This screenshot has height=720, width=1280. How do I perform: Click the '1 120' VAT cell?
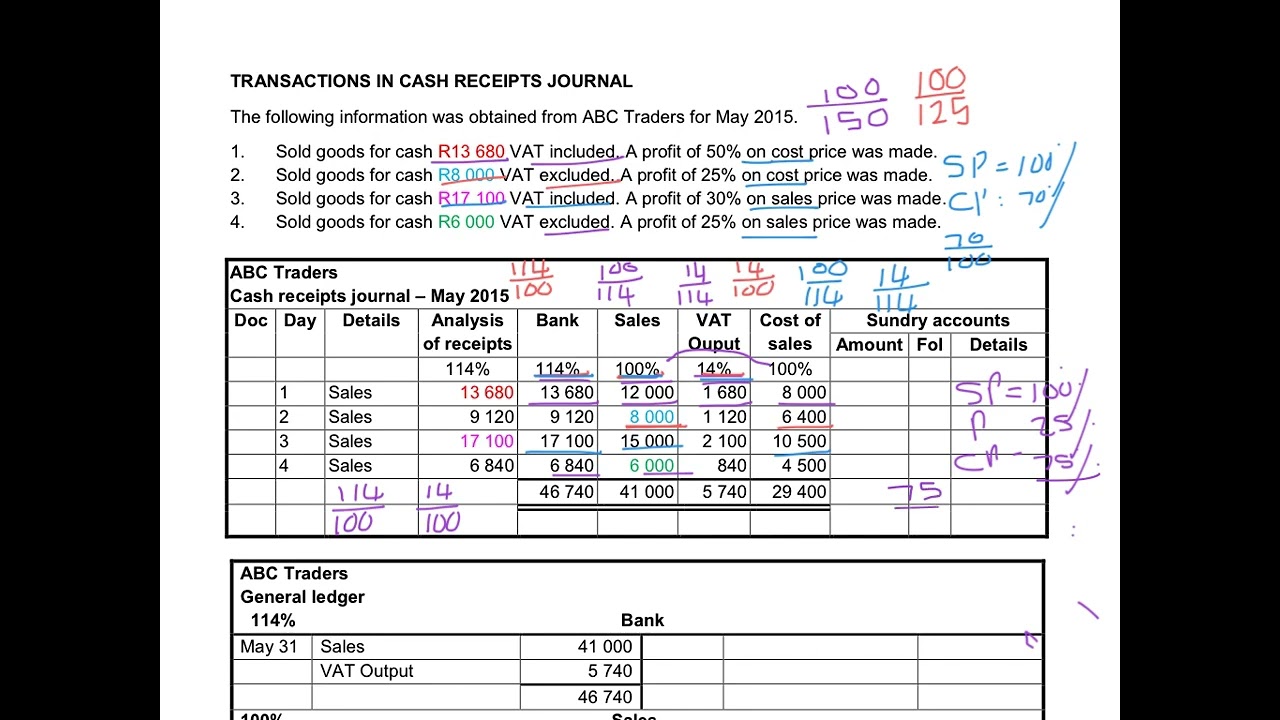[724, 417]
